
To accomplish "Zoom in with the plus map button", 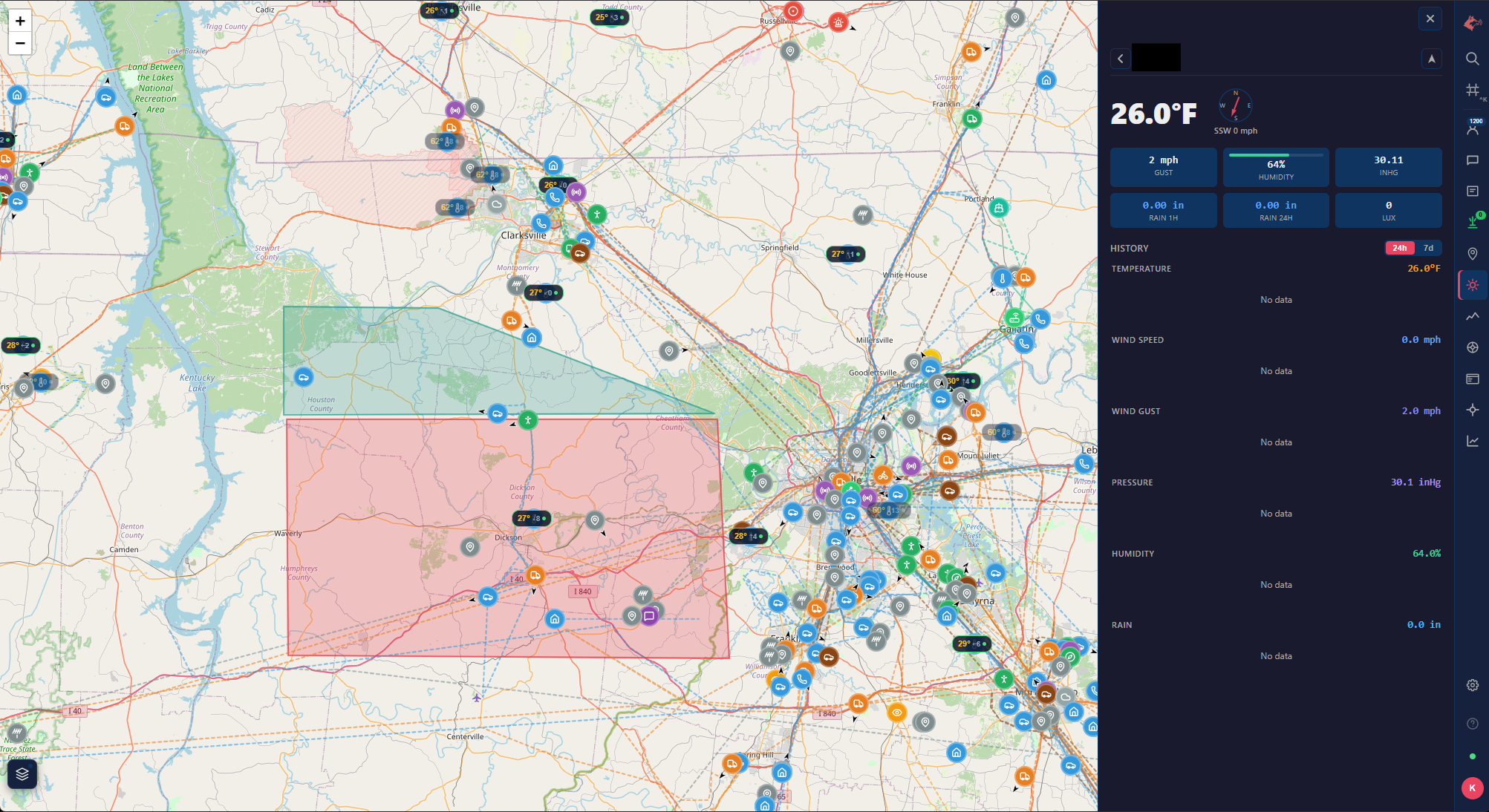I will [19, 21].
